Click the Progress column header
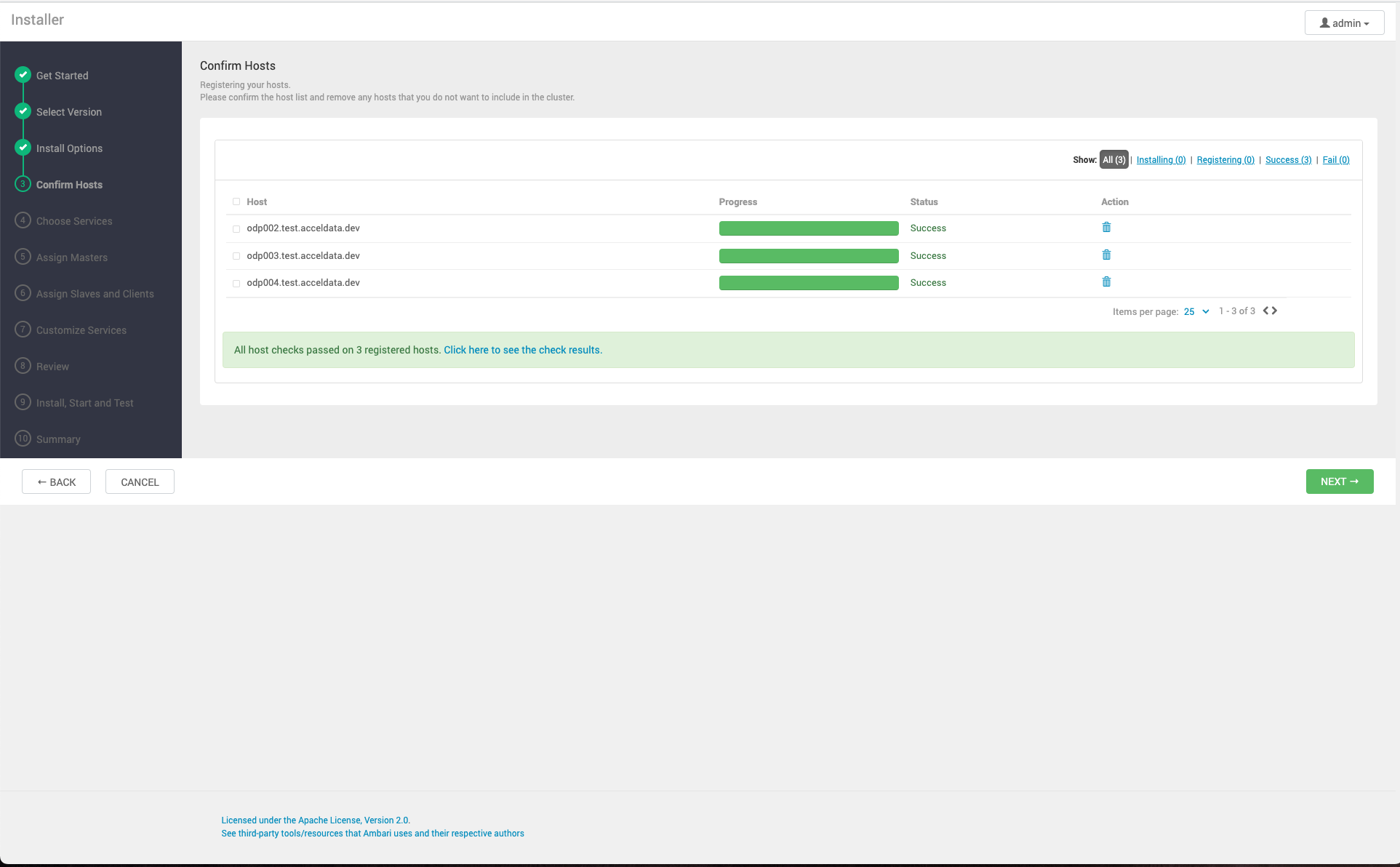Image resolution: width=1400 pixels, height=867 pixels. pyautogui.click(x=737, y=201)
